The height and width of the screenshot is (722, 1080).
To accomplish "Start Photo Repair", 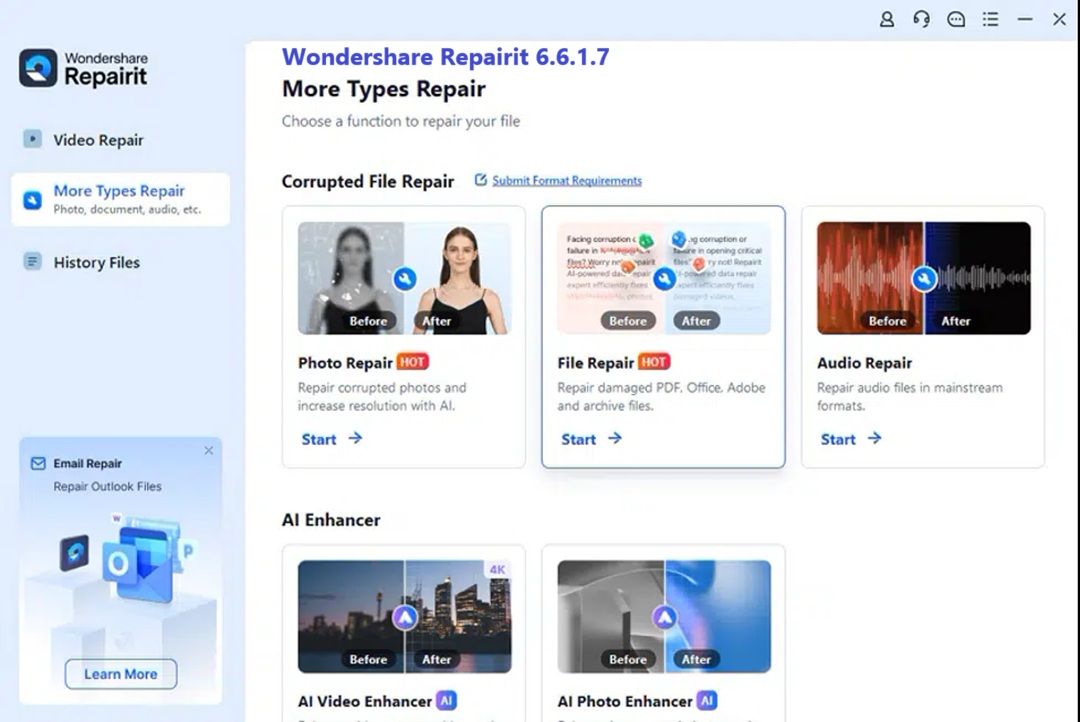I will (x=332, y=439).
